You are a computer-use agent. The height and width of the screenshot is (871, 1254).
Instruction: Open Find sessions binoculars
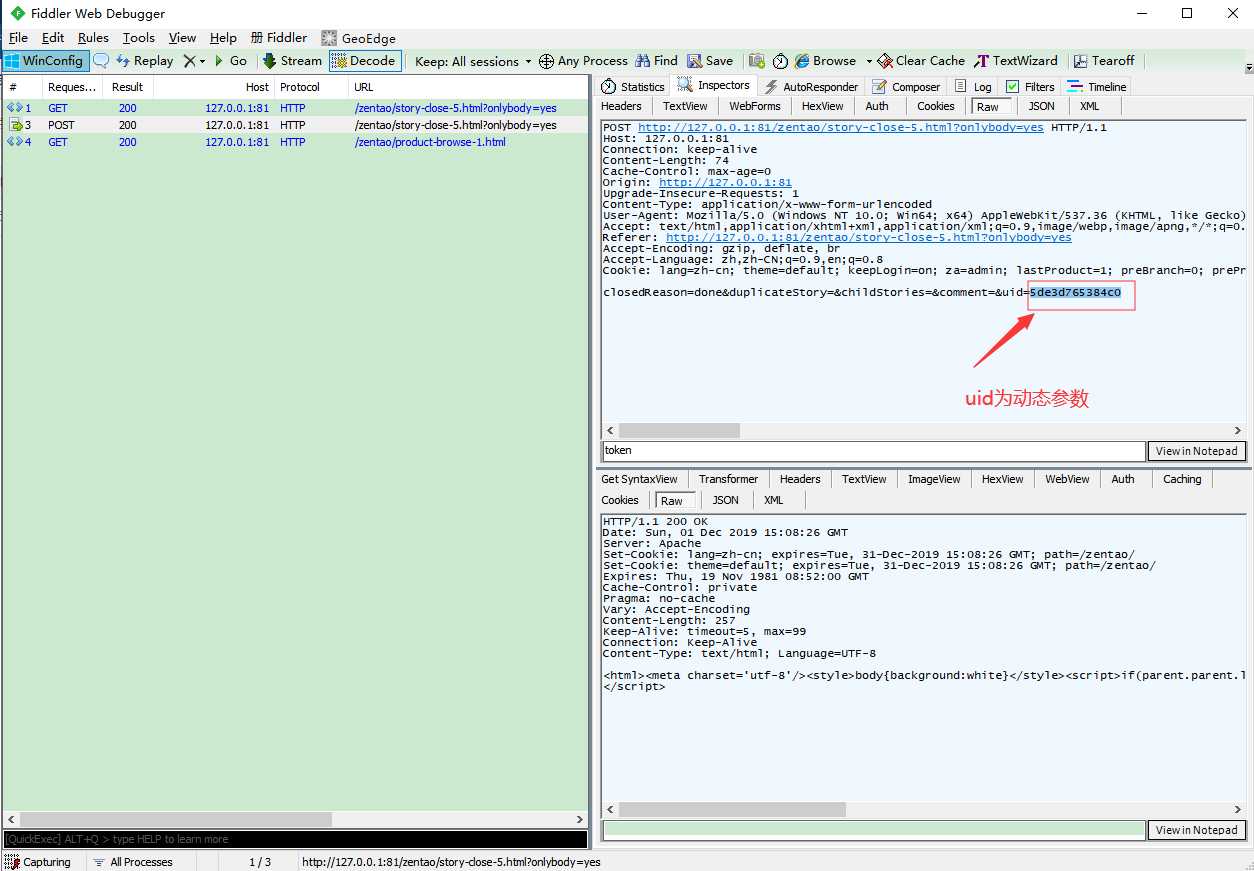tap(655, 61)
